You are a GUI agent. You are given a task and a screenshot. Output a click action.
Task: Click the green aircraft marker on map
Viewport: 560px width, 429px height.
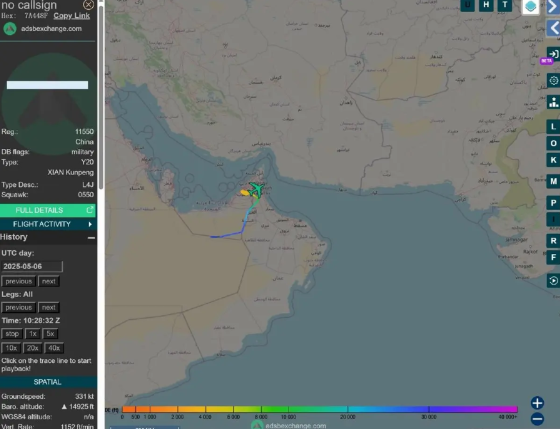click(x=256, y=190)
